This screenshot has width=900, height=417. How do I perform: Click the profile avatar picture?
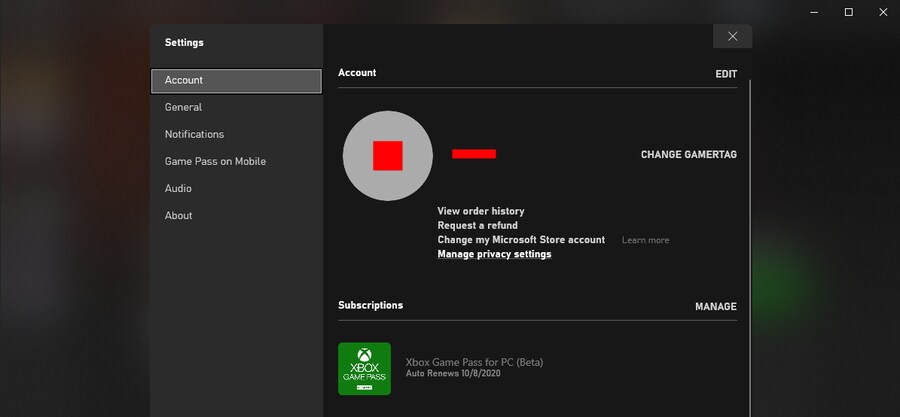pos(387,156)
